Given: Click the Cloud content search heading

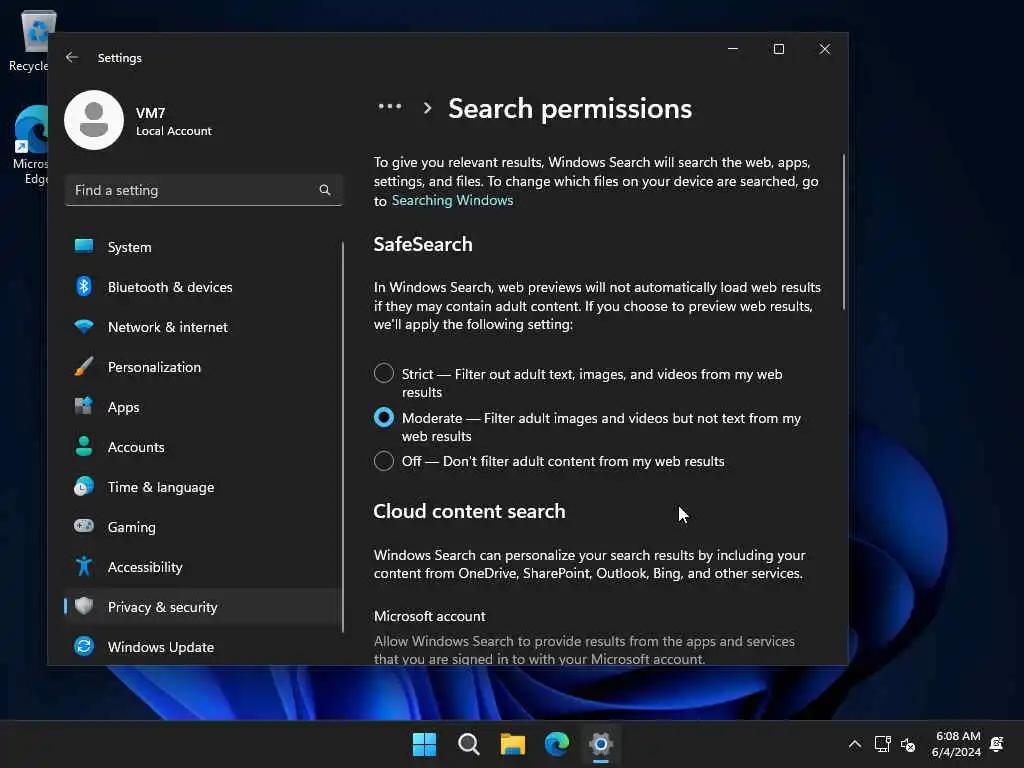Looking at the screenshot, I should [x=469, y=511].
